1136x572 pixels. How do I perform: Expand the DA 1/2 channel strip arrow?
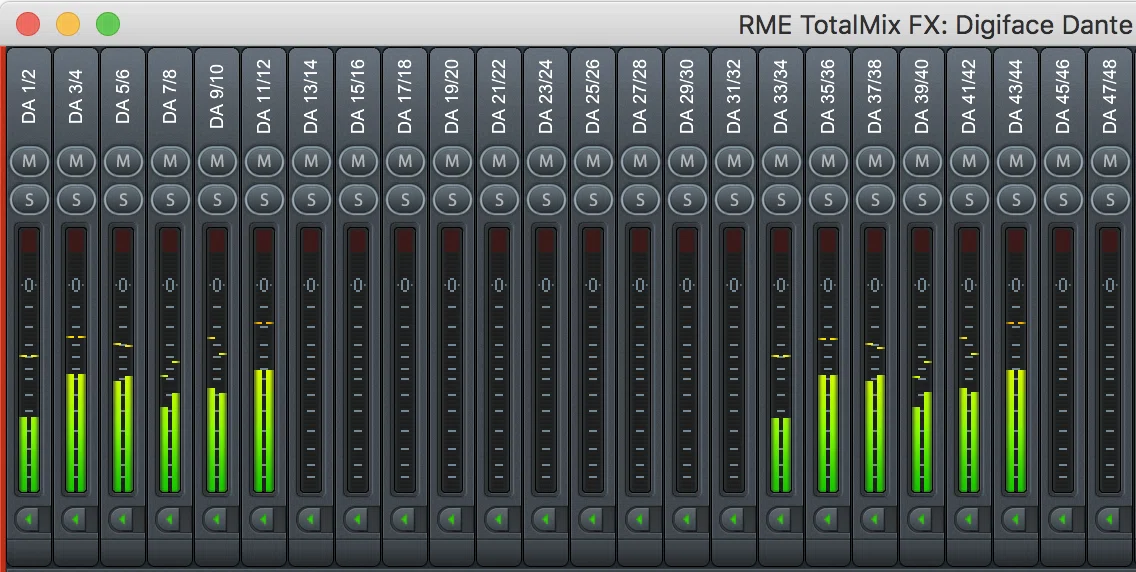(x=29, y=519)
